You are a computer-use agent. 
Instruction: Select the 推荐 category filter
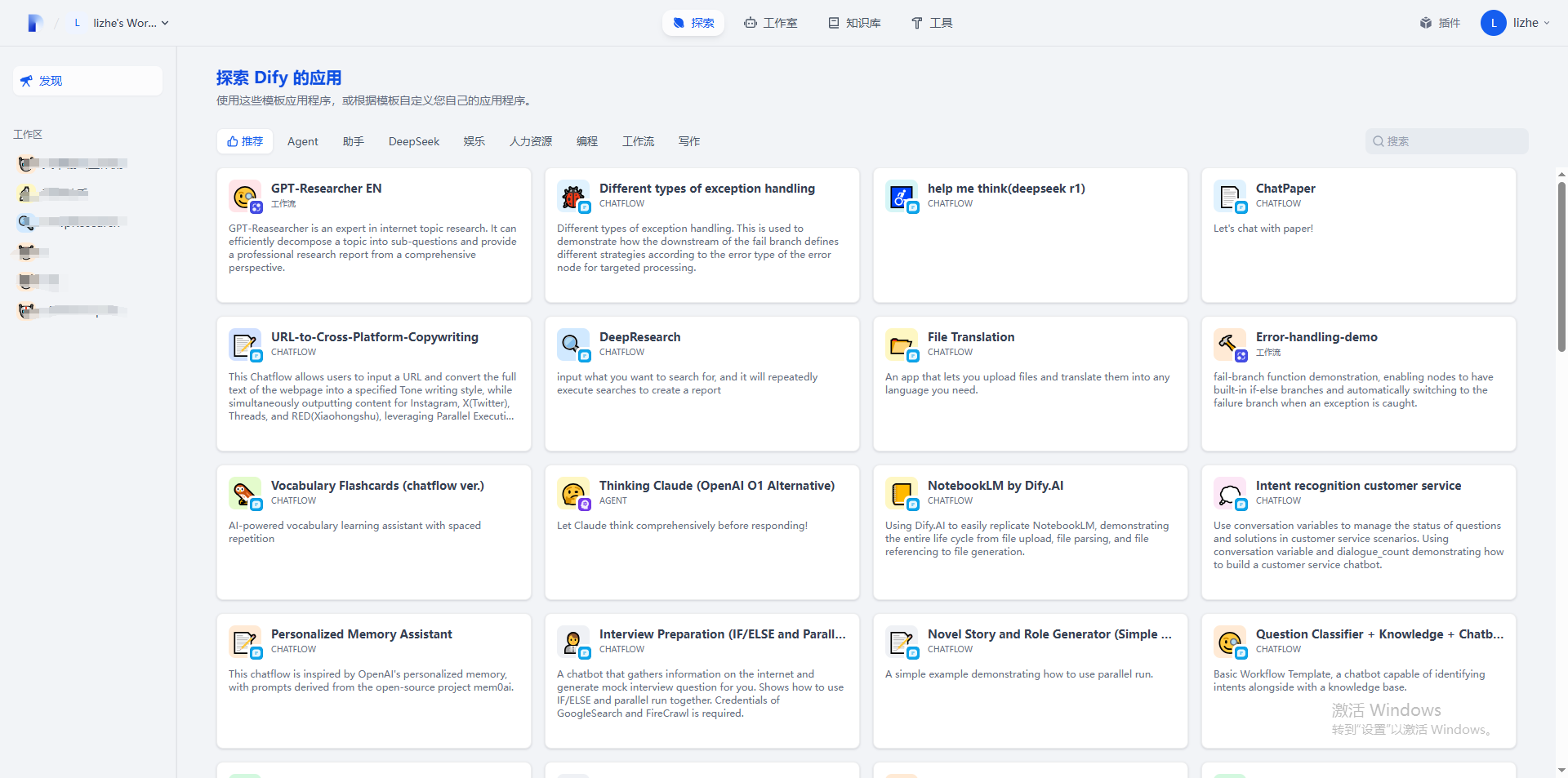click(245, 141)
